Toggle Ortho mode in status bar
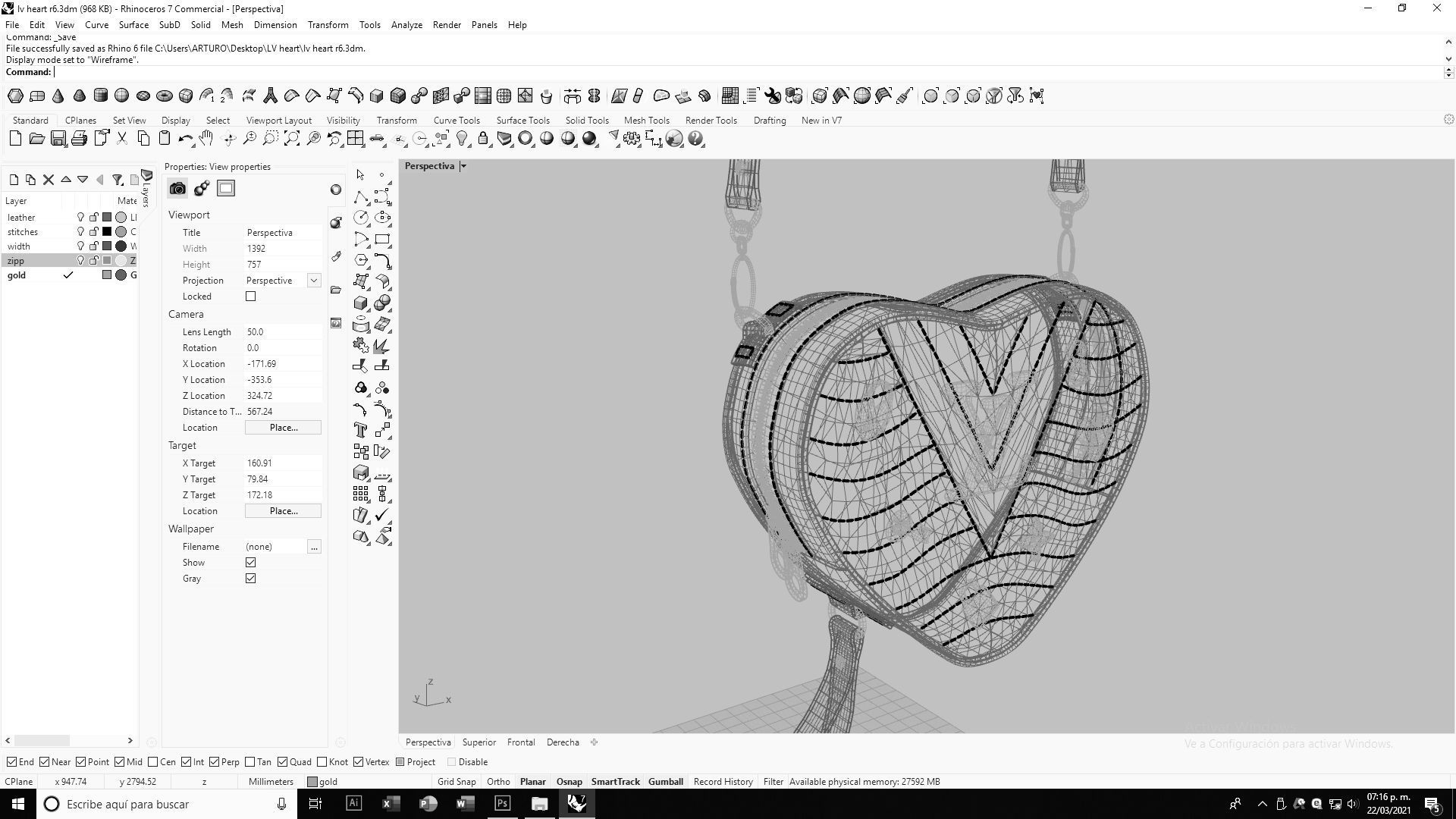Image resolution: width=1456 pixels, height=819 pixels. 498,782
